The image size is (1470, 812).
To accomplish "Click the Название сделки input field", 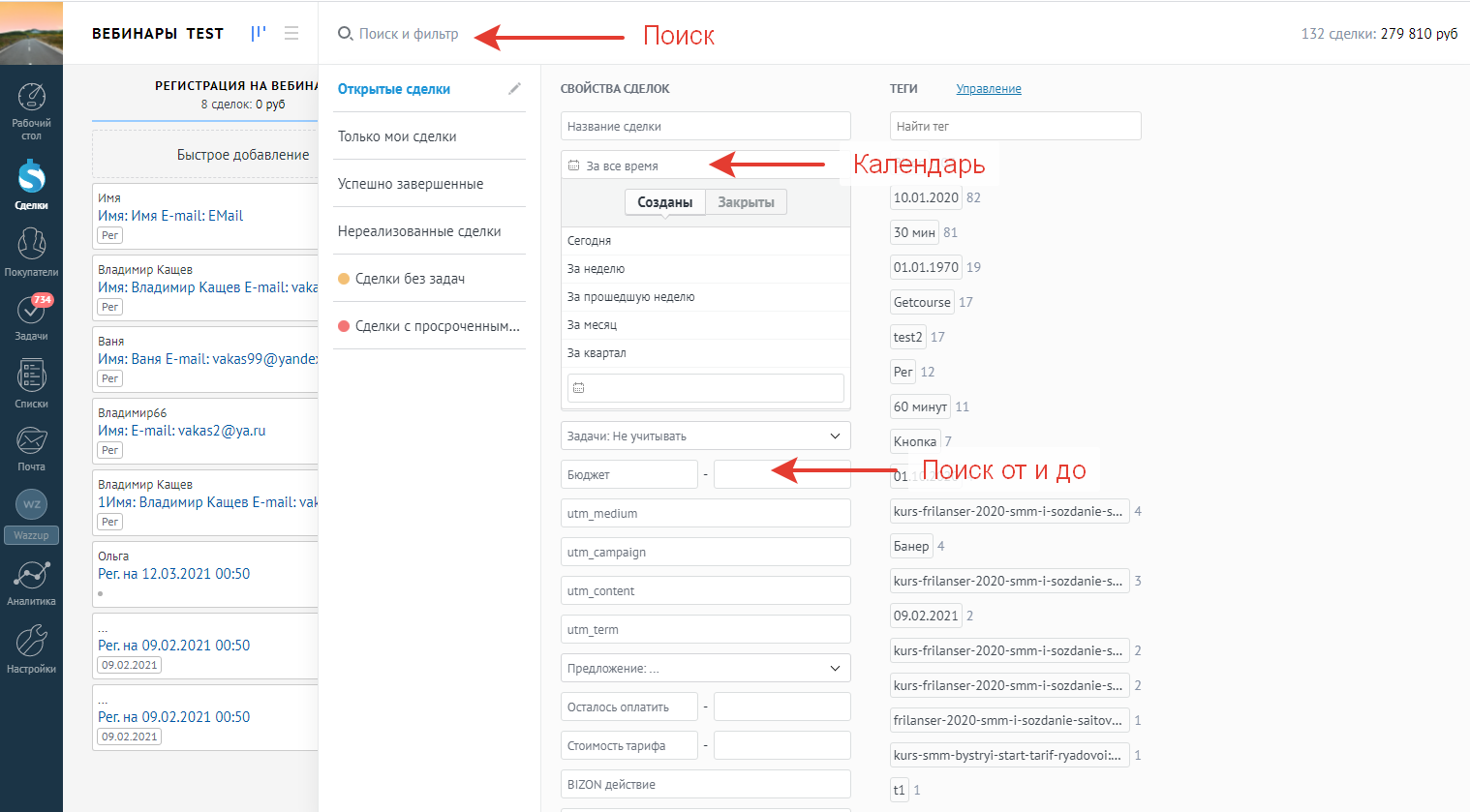I will pos(705,127).
